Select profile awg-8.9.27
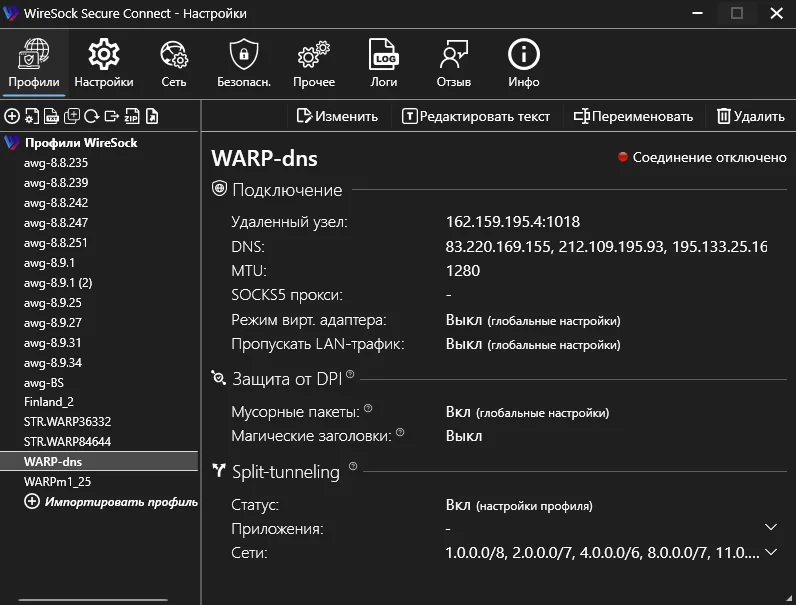796x605 pixels. (52, 323)
